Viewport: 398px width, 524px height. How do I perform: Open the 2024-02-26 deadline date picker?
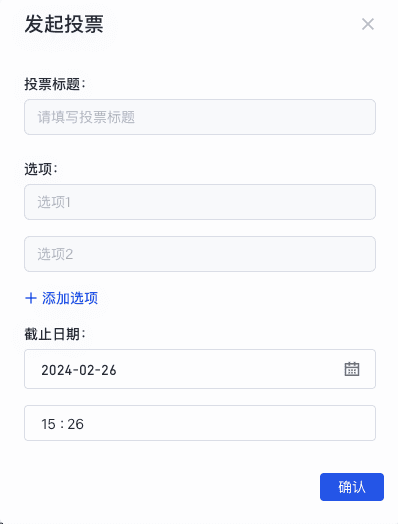(x=200, y=369)
